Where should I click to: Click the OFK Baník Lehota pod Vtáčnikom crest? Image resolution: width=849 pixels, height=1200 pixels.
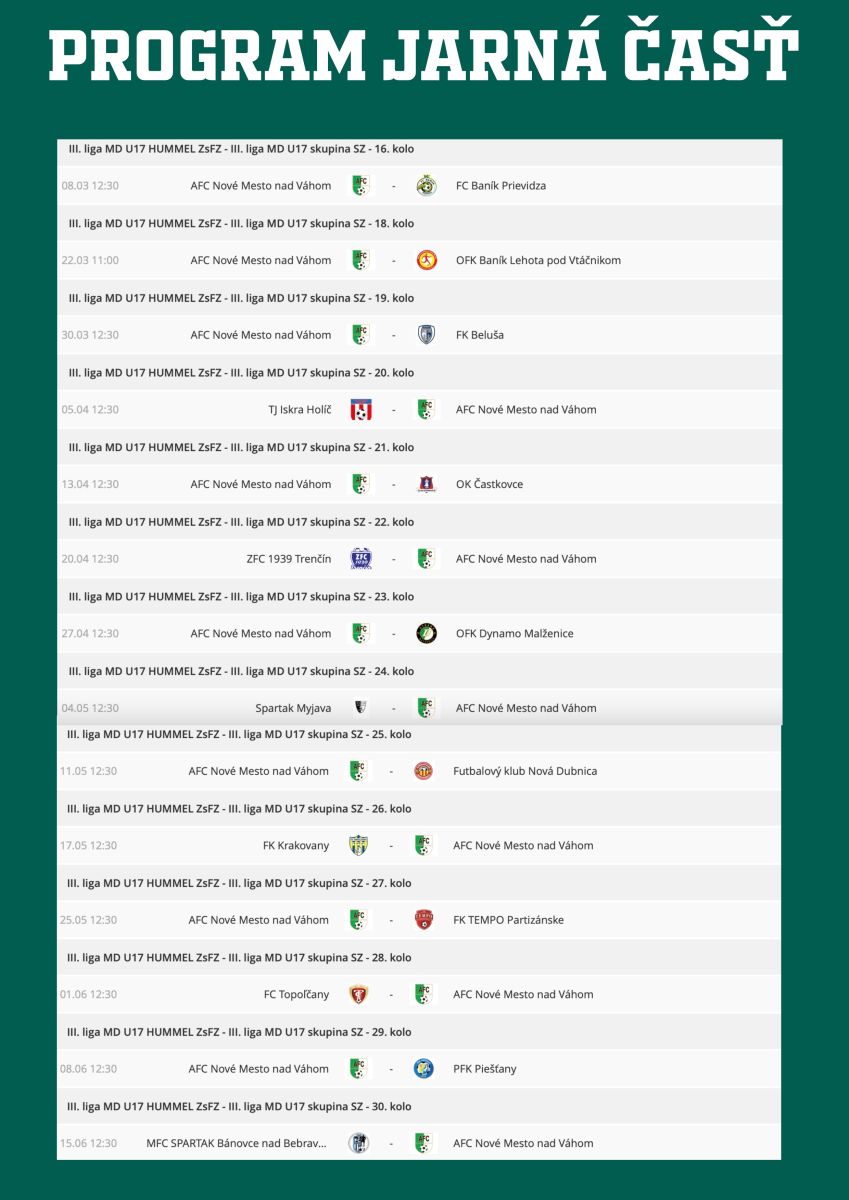tap(427, 260)
